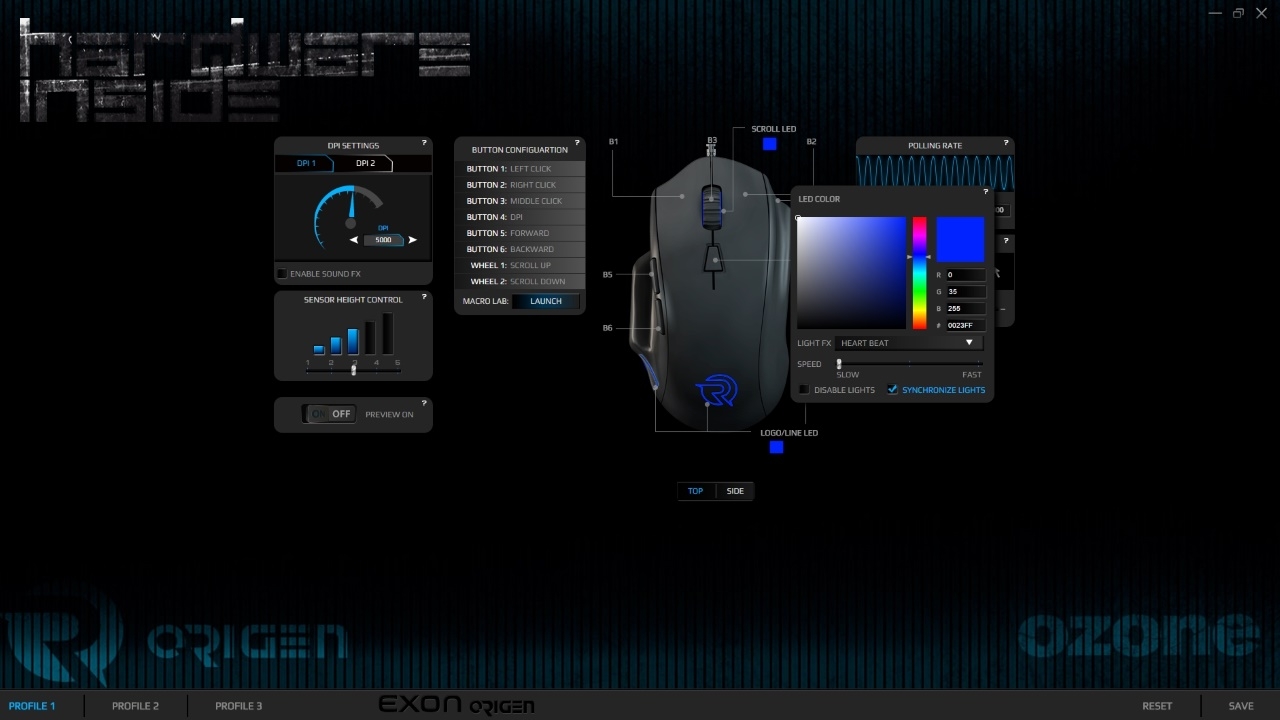Click the sensor height slider handle

(354, 370)
